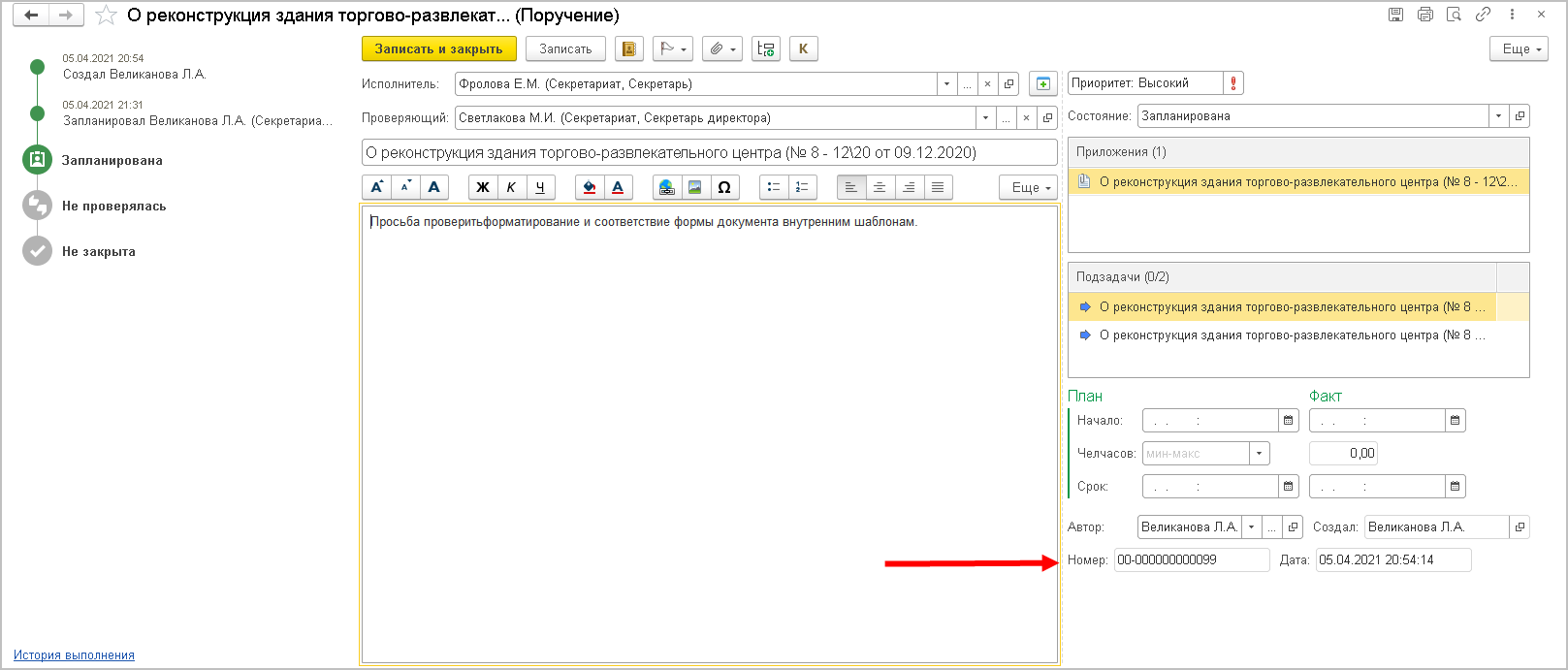Viewport: 1568px width, 670px height.
Task: Toggle underline (Ч) formatting
Action: [540, 187]
